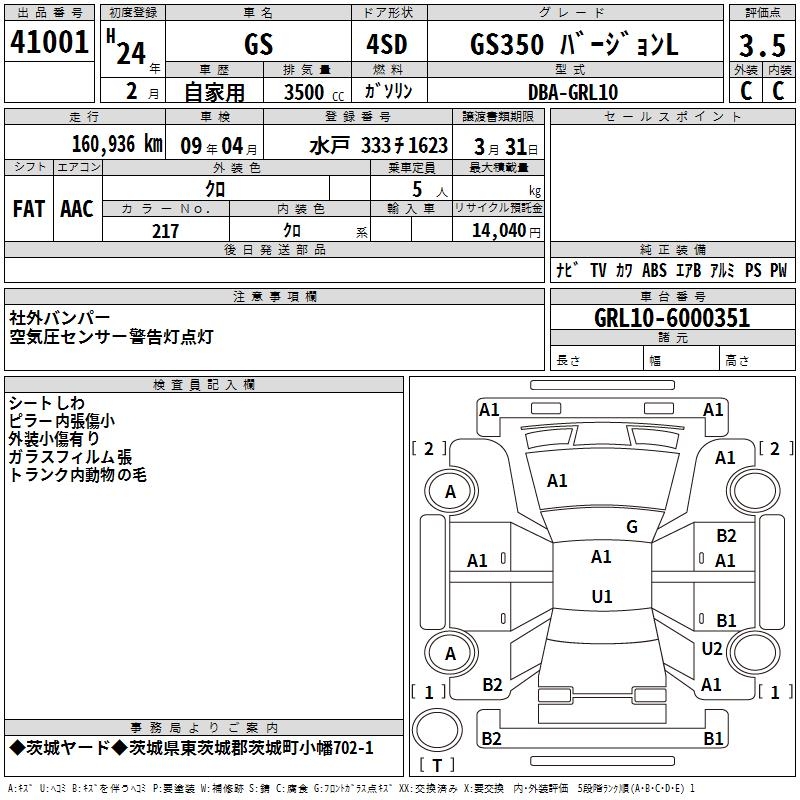Select the U2 dent mark on diagram
The image size is (800, 800).
click(711, 649)
